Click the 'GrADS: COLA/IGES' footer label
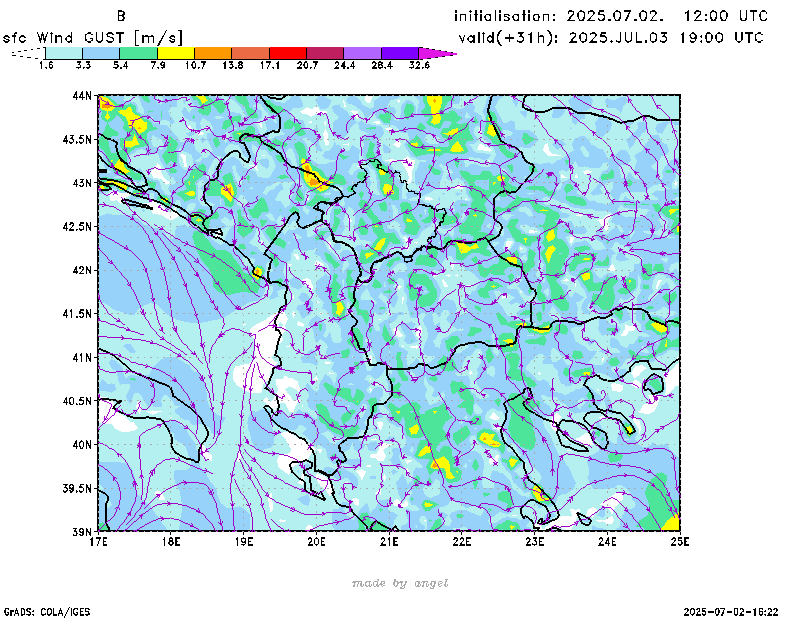Viewport: 800px width, 618px height. (37, 610)
